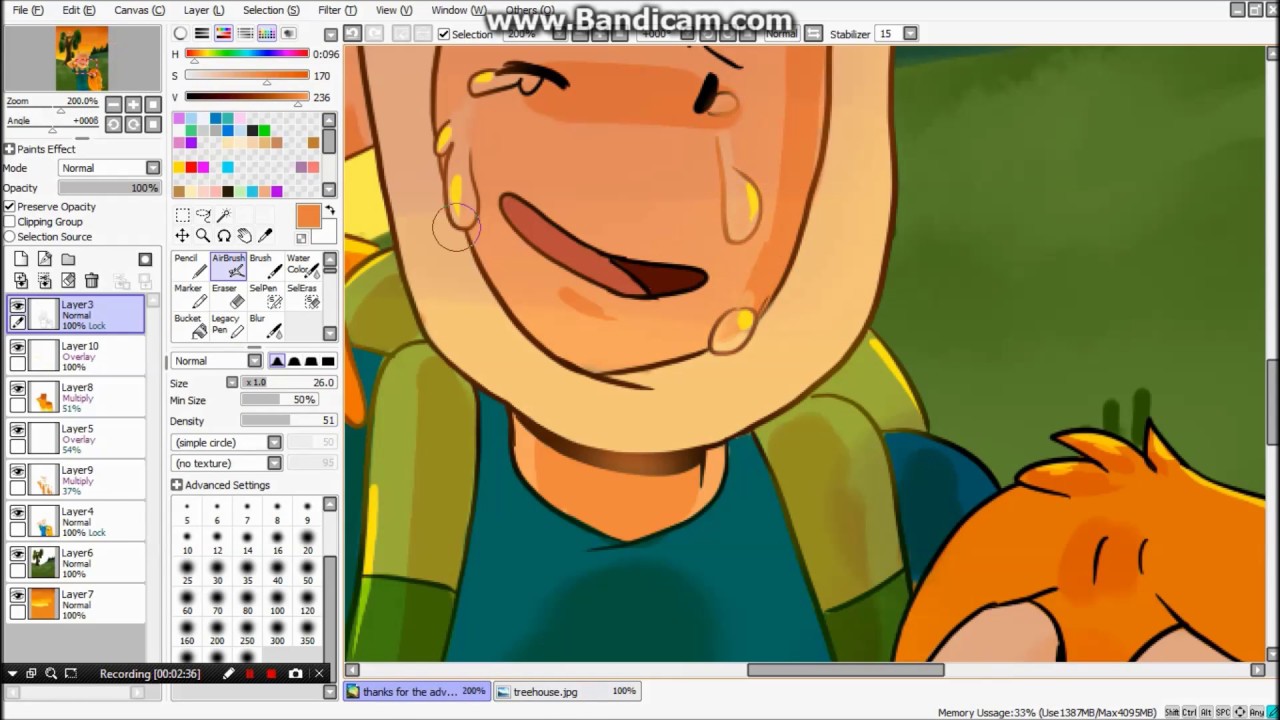Collapse the Advanced Settings section

177,485
